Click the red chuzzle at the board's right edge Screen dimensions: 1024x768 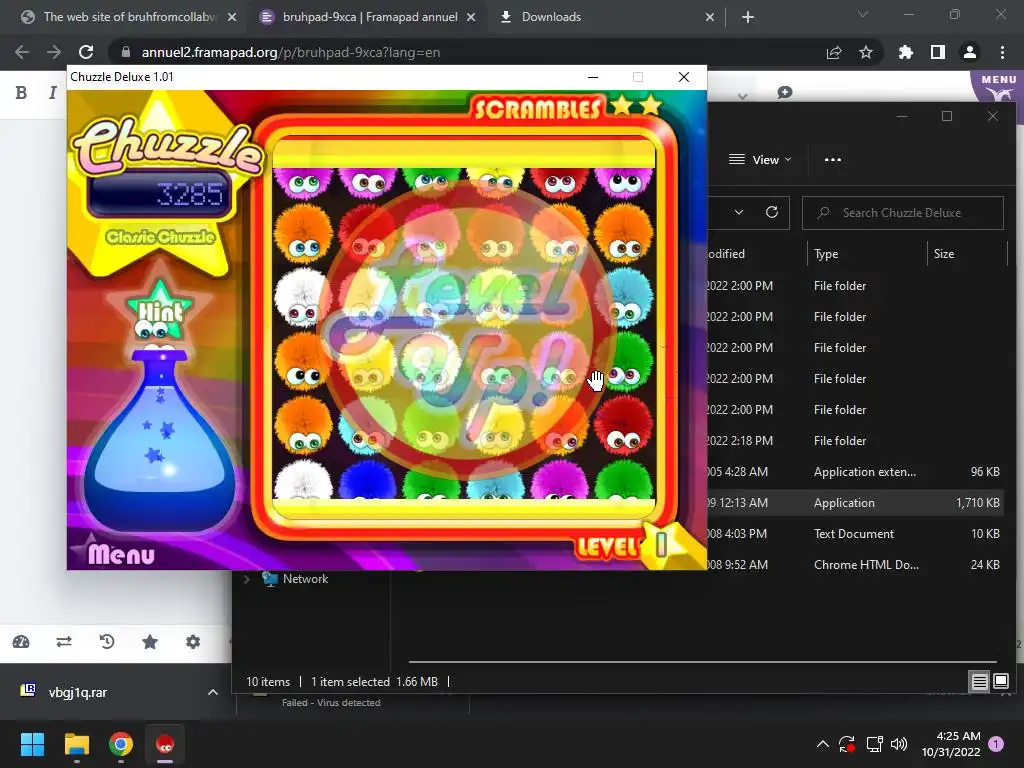point(624,425)
